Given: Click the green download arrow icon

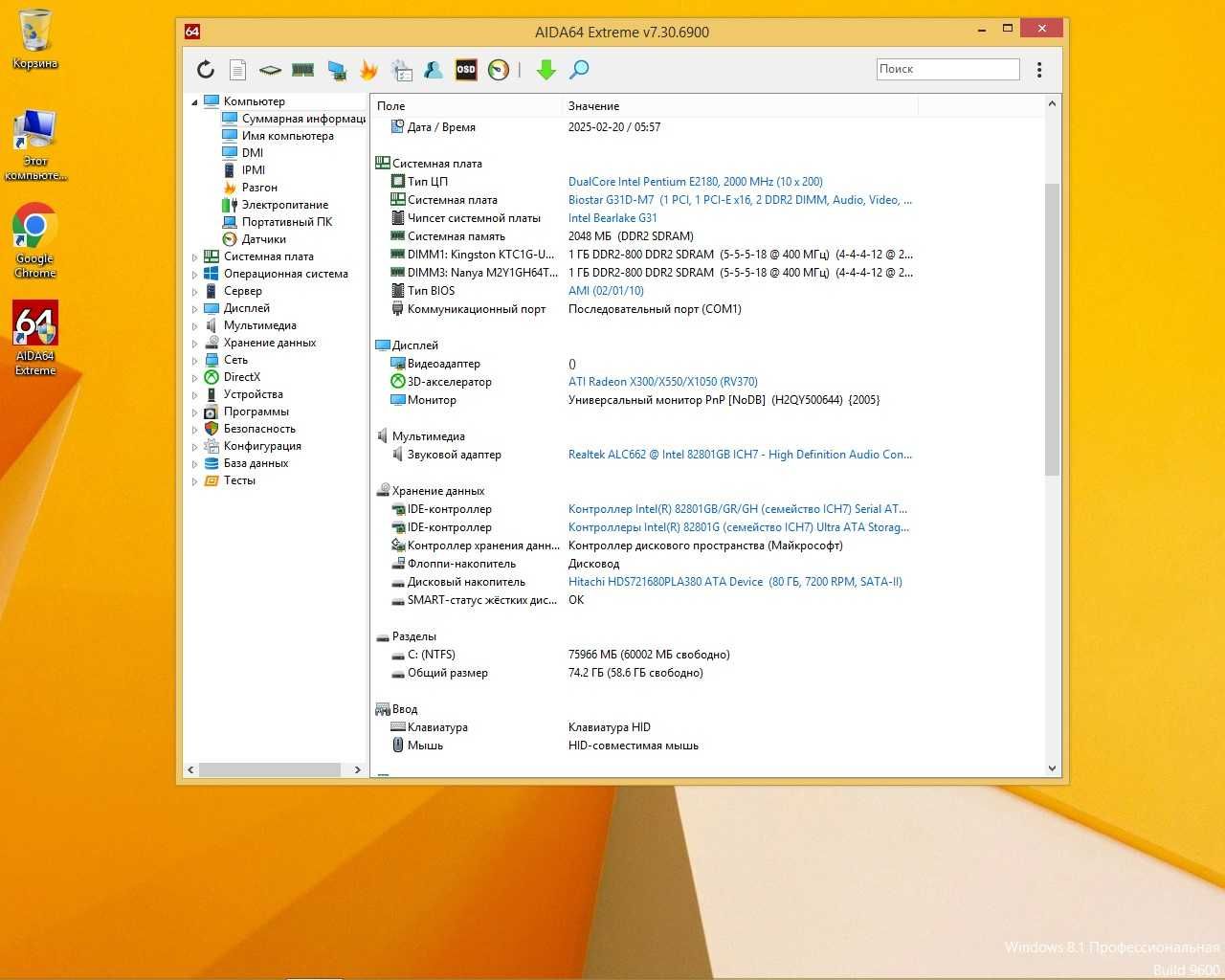Looking at the screenshot, I should click(546, 69).
